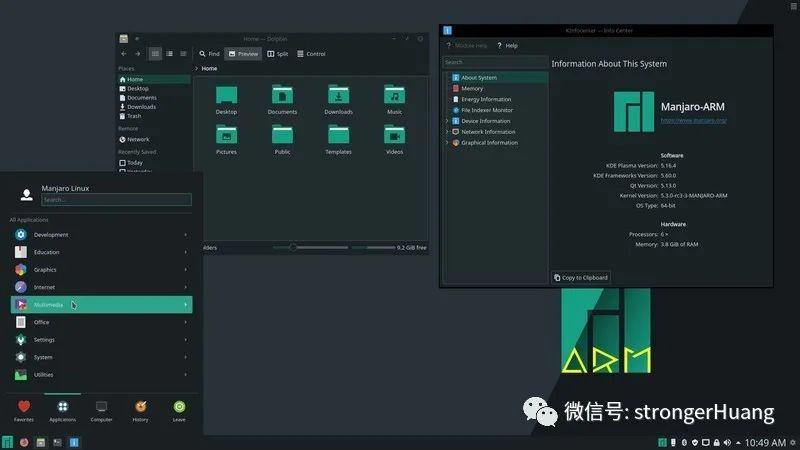Open Office category in launcher

(x=102, y=322)
